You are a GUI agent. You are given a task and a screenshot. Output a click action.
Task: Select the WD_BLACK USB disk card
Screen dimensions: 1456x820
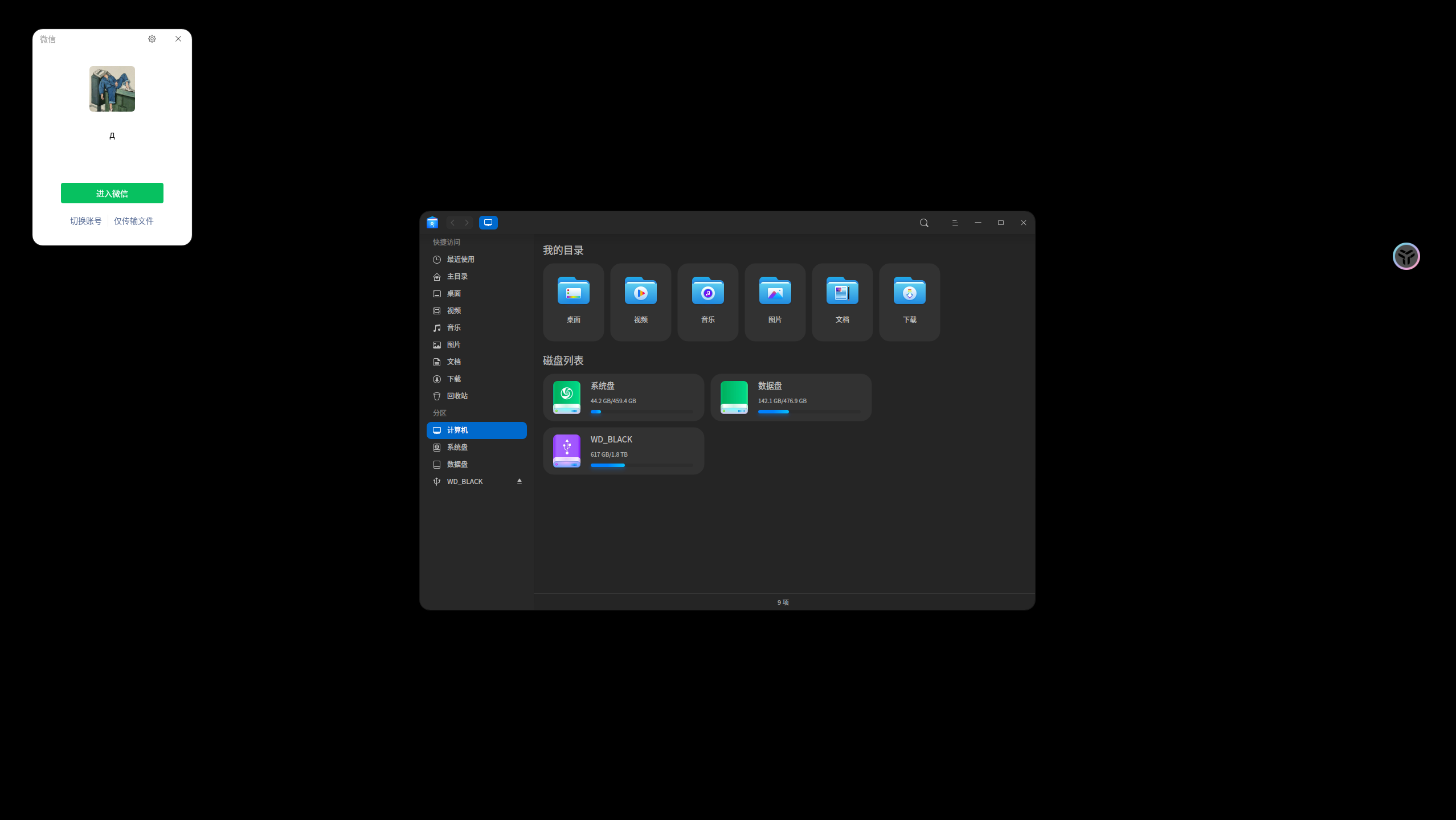(x=624, y=451)
